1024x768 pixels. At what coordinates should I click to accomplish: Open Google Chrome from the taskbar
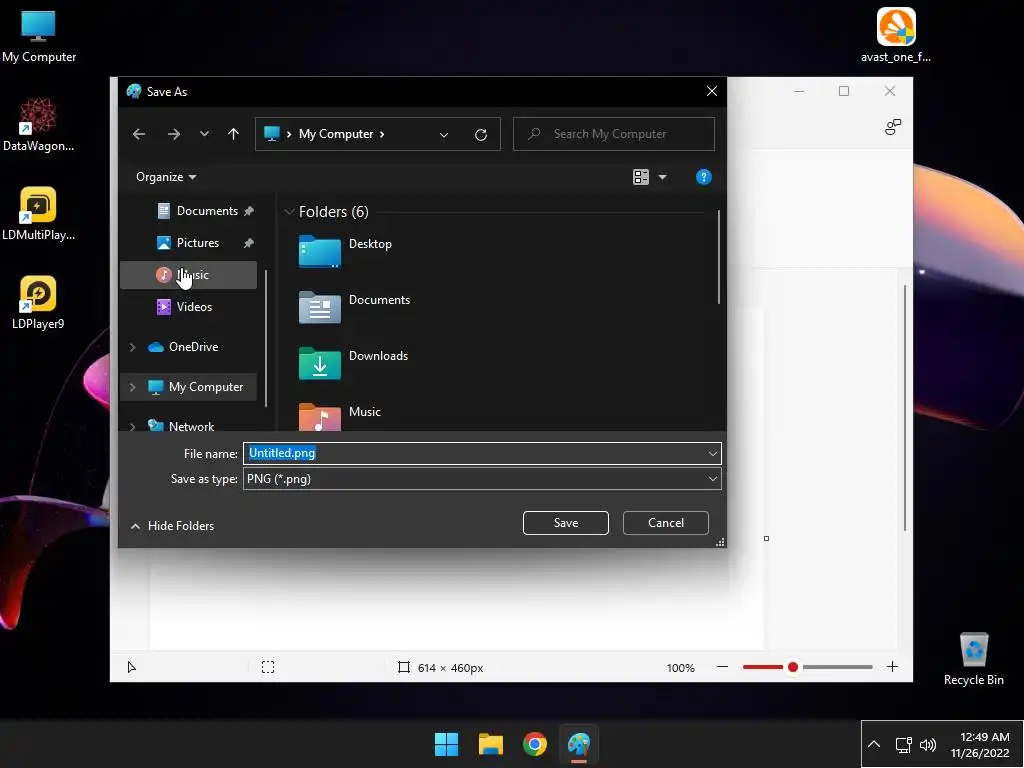click(535, 744)
